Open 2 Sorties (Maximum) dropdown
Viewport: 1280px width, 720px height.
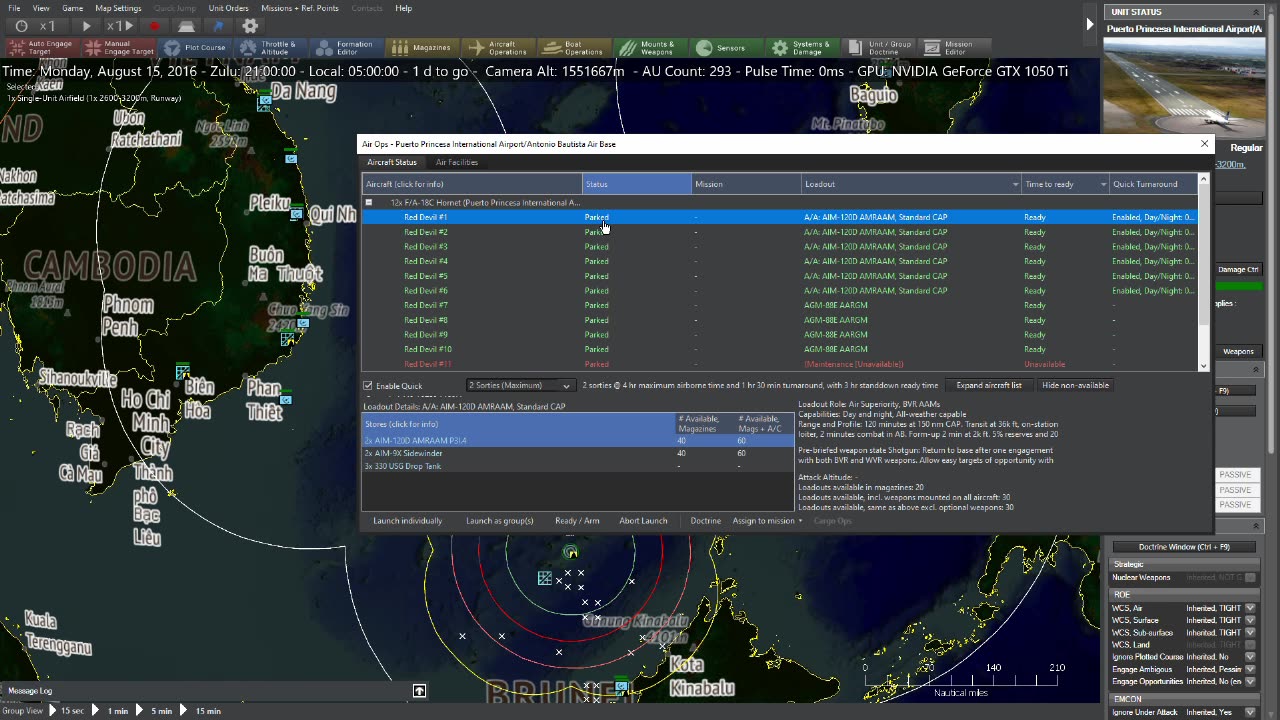click(520, 385)
